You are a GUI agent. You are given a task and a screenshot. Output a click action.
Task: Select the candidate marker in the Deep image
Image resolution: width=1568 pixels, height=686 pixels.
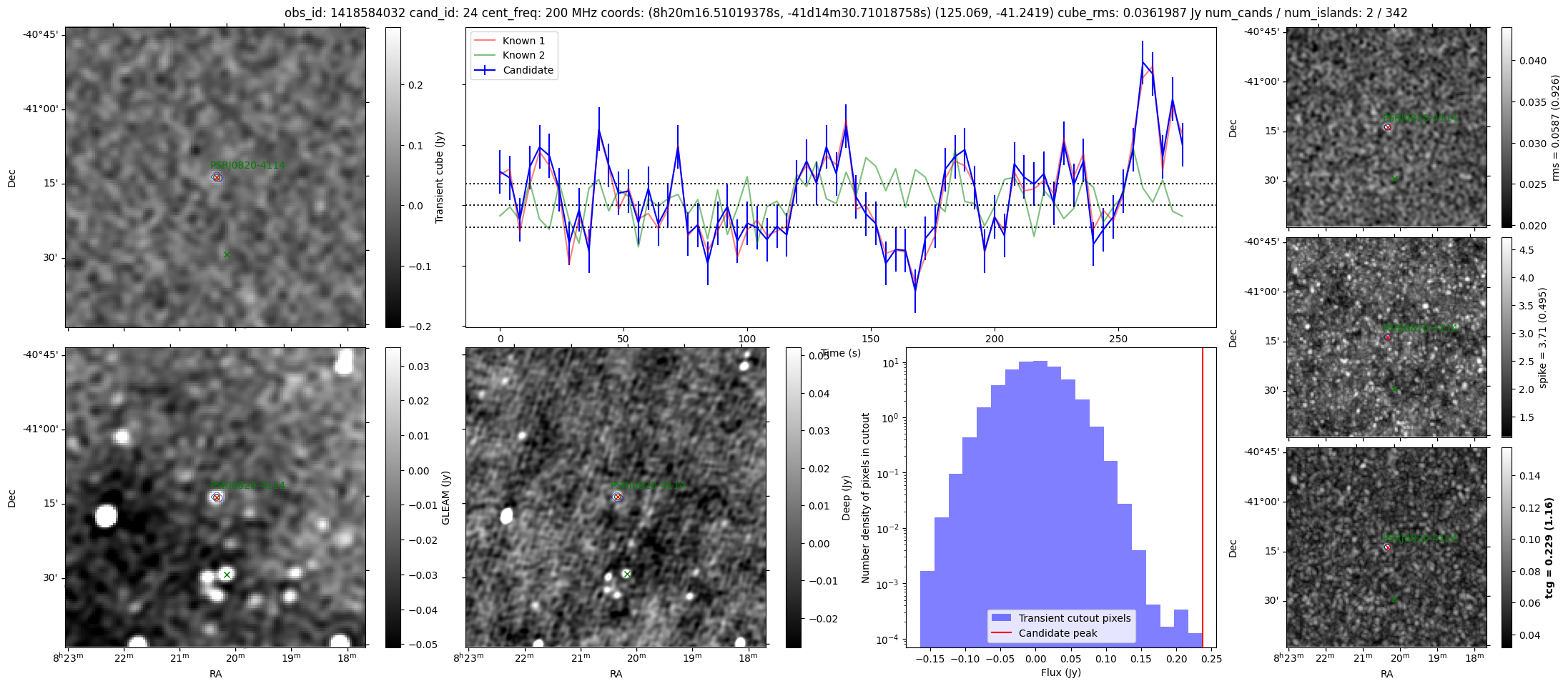click(618, 497)
